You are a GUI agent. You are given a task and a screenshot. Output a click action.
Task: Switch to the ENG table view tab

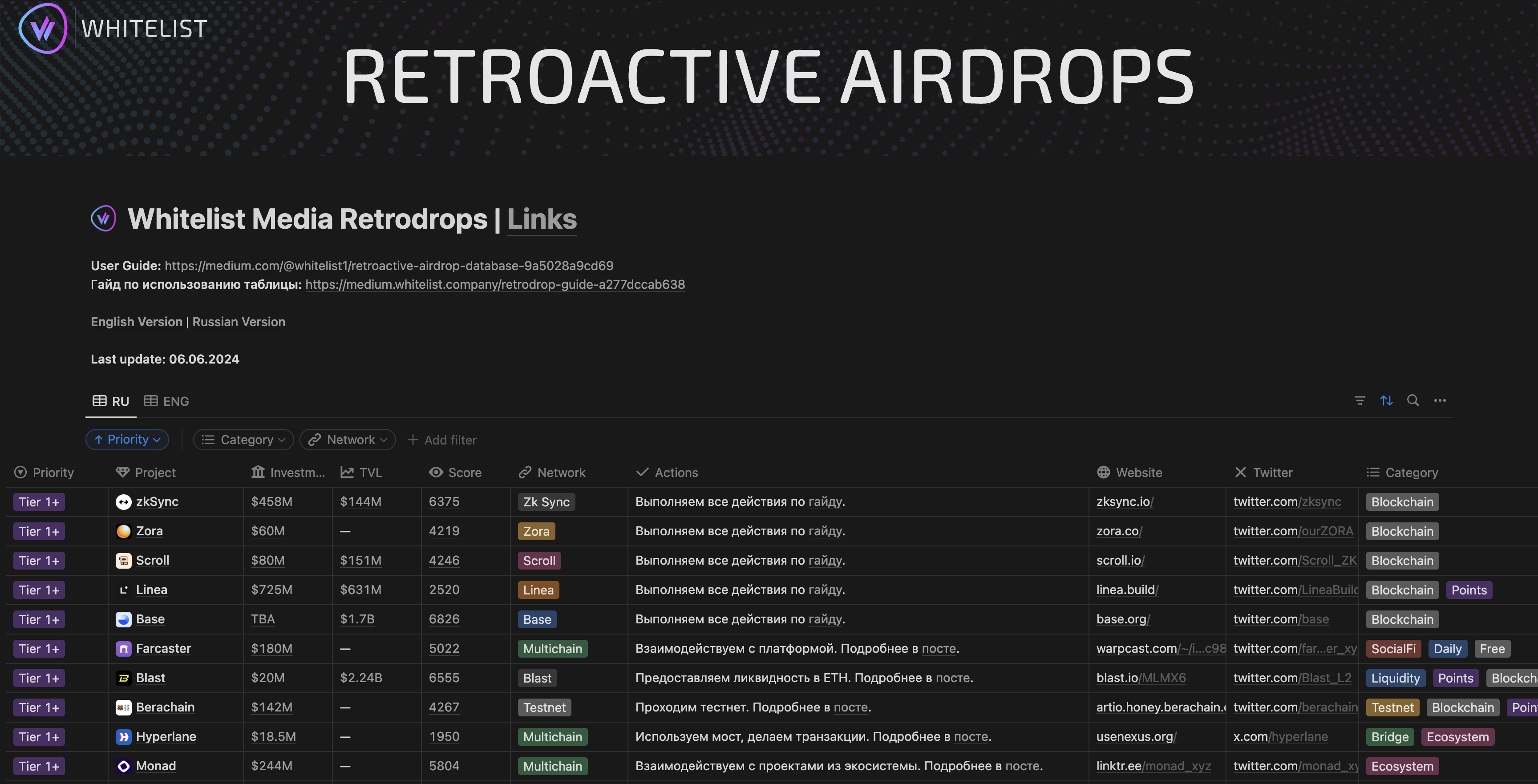coord(166,401)
